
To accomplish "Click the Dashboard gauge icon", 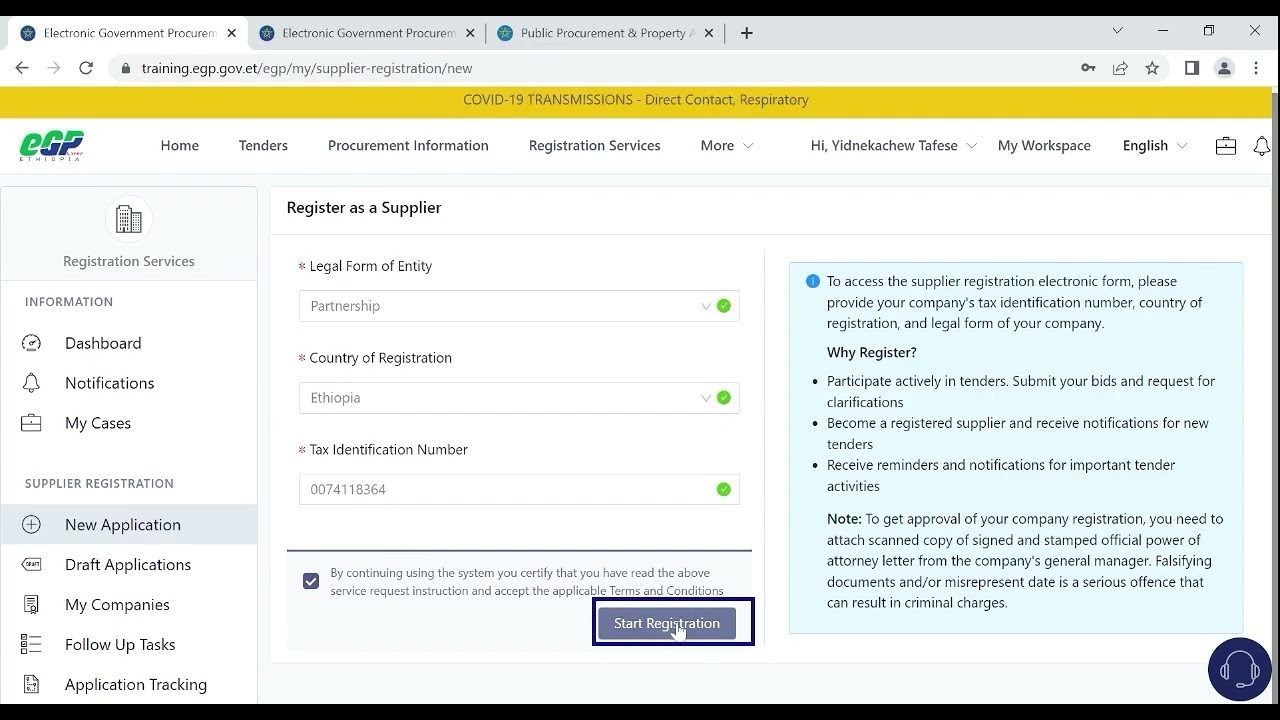I will [32, 343].
